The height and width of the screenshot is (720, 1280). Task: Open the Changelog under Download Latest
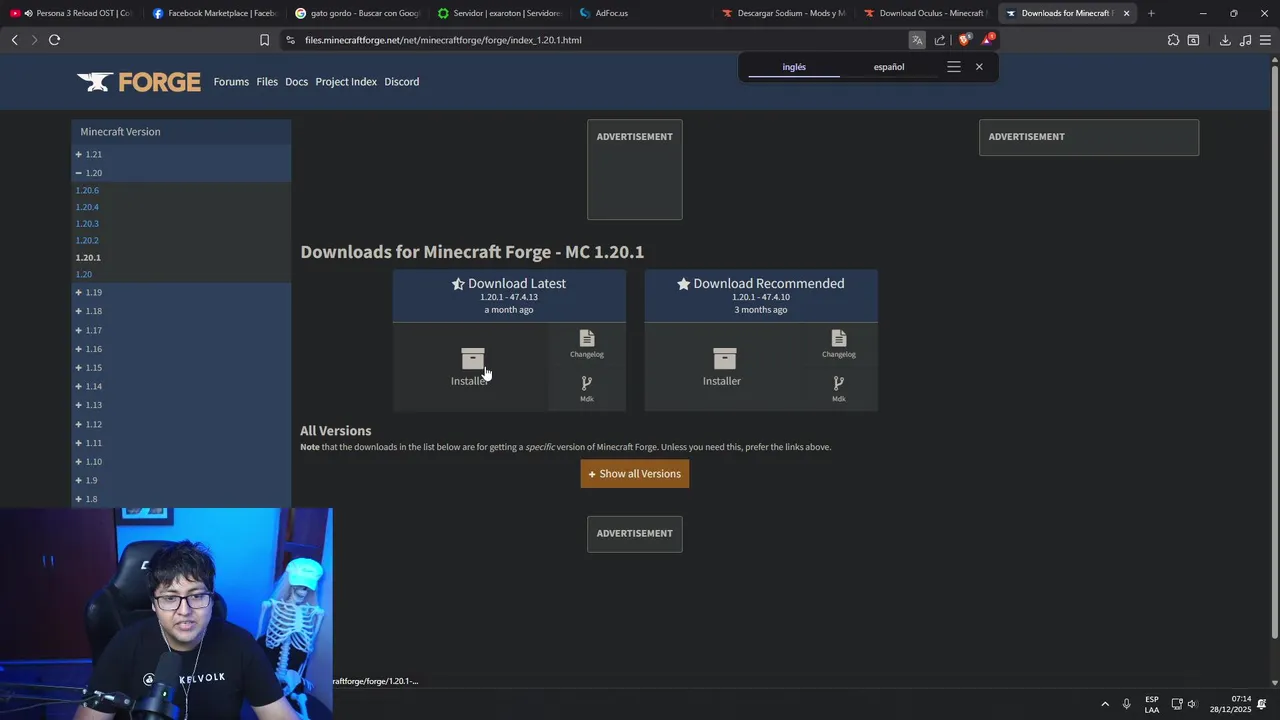[x=587, y=343]
